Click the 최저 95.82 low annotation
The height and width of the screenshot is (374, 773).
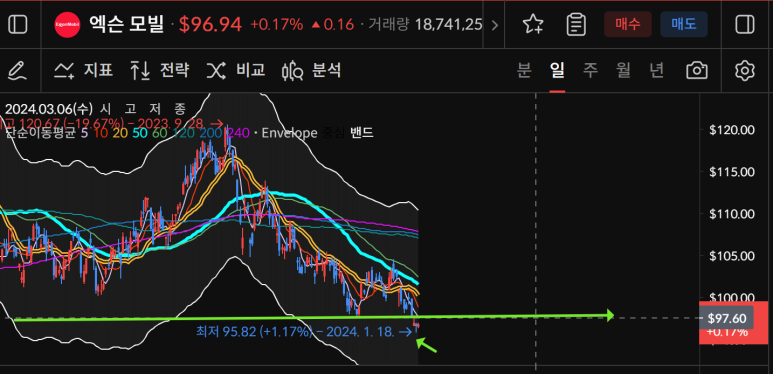point(304,332)
